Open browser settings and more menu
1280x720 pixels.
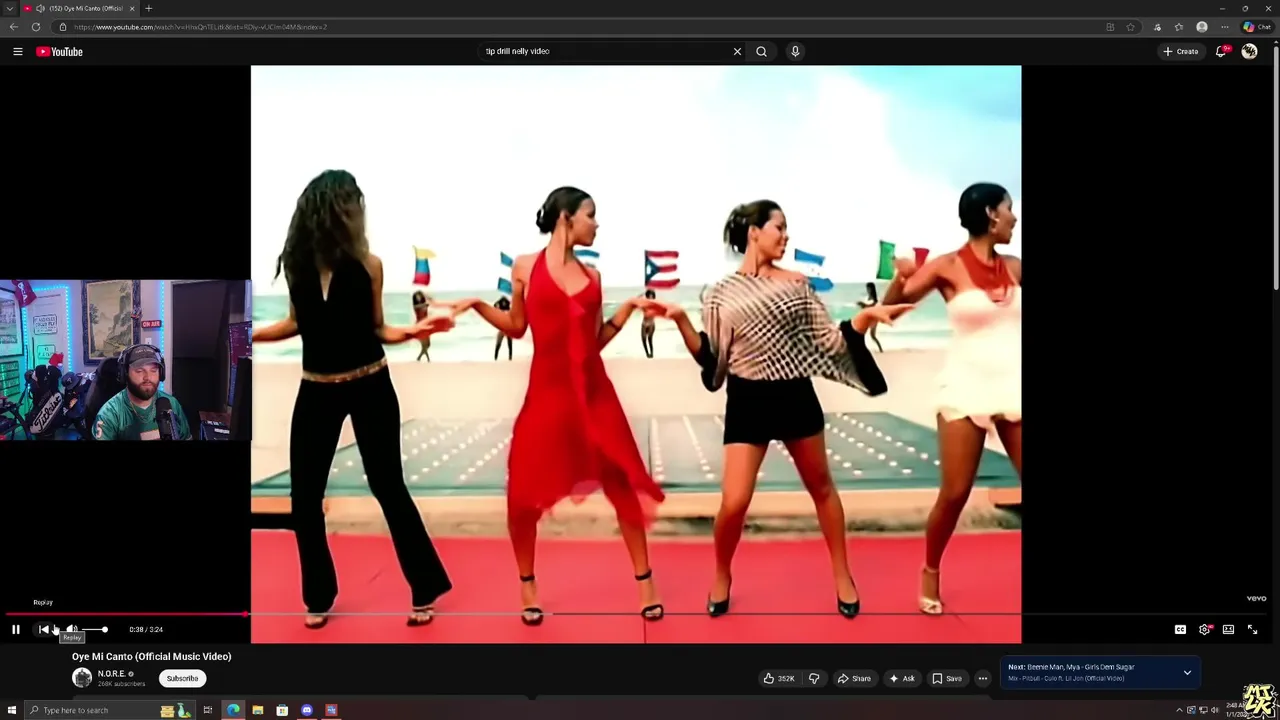click(1225, 27)
